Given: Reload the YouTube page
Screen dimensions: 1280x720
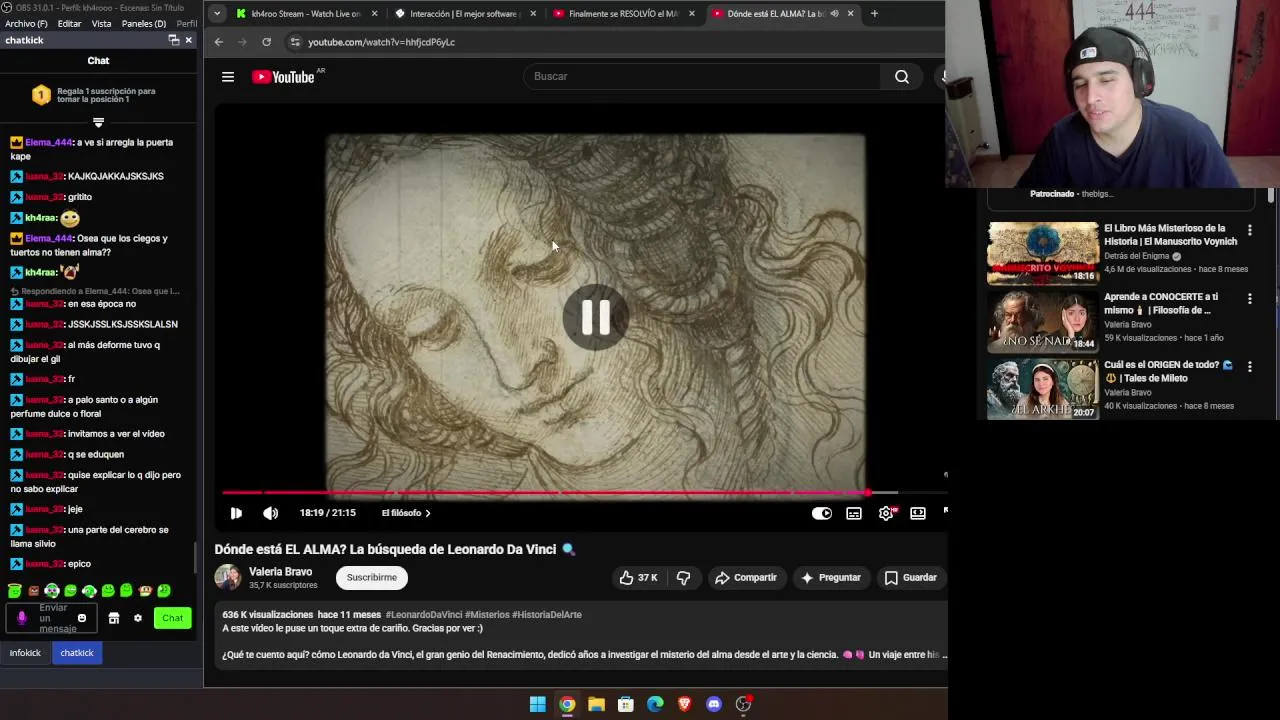Looking at the screenshot, I should [266, 42].
